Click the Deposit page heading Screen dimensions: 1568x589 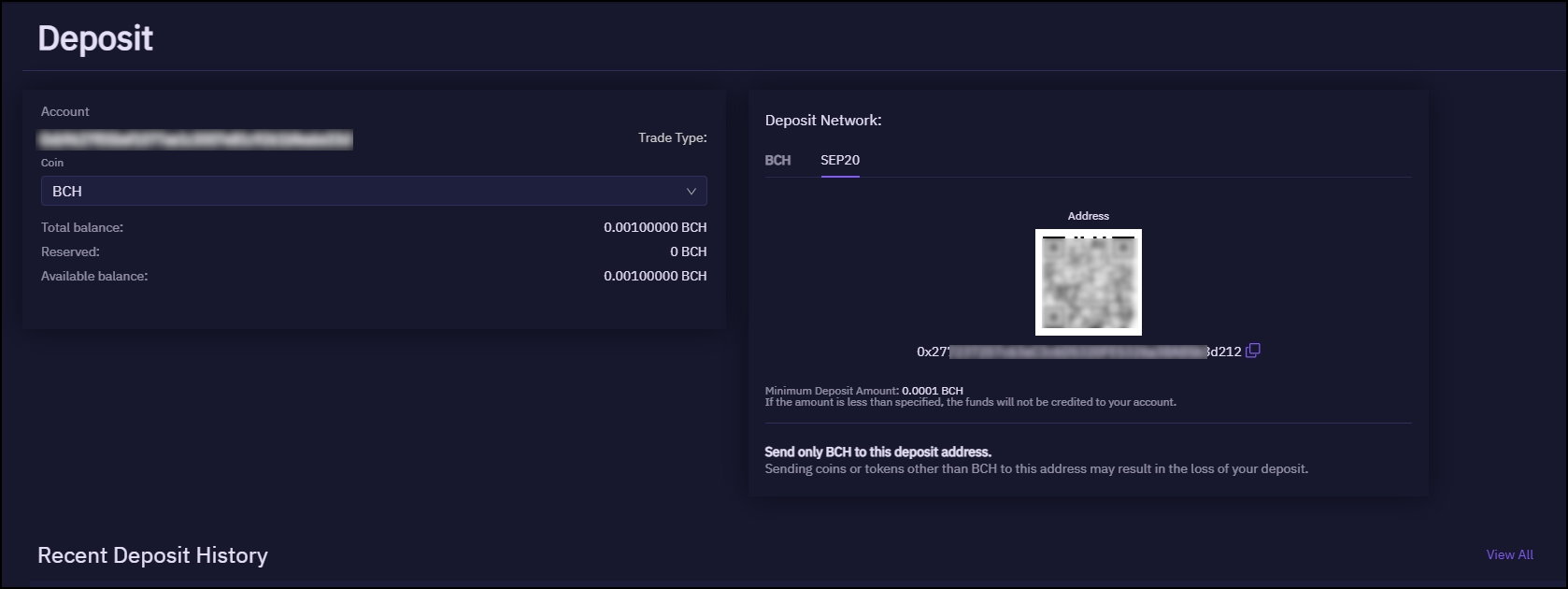point(95,38)
